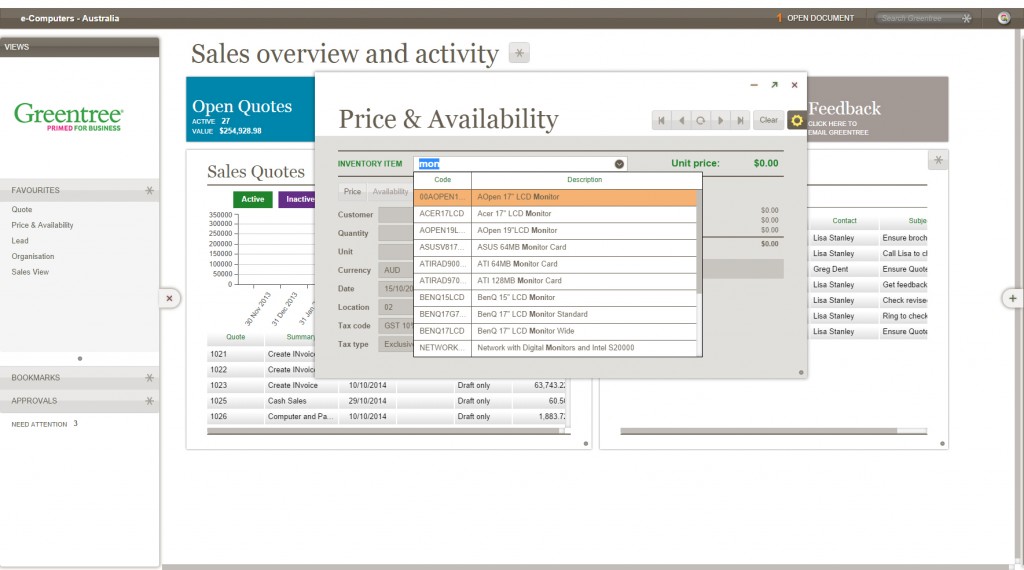
Task: Switch to the Price tab
Action: pyautogui.click(x=352, y=191)
